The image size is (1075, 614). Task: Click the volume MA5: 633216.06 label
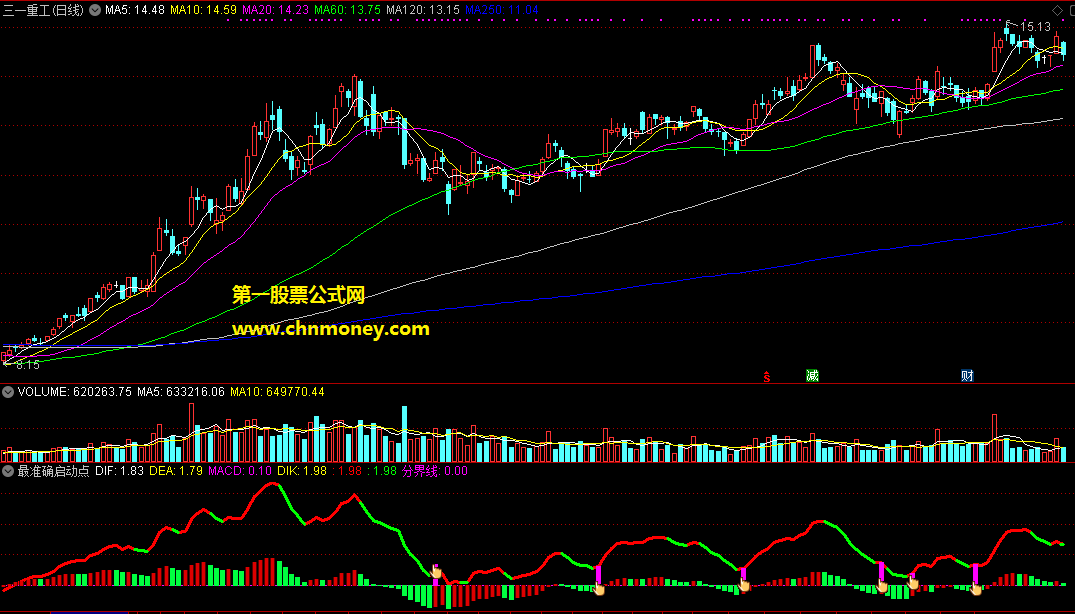181,392
